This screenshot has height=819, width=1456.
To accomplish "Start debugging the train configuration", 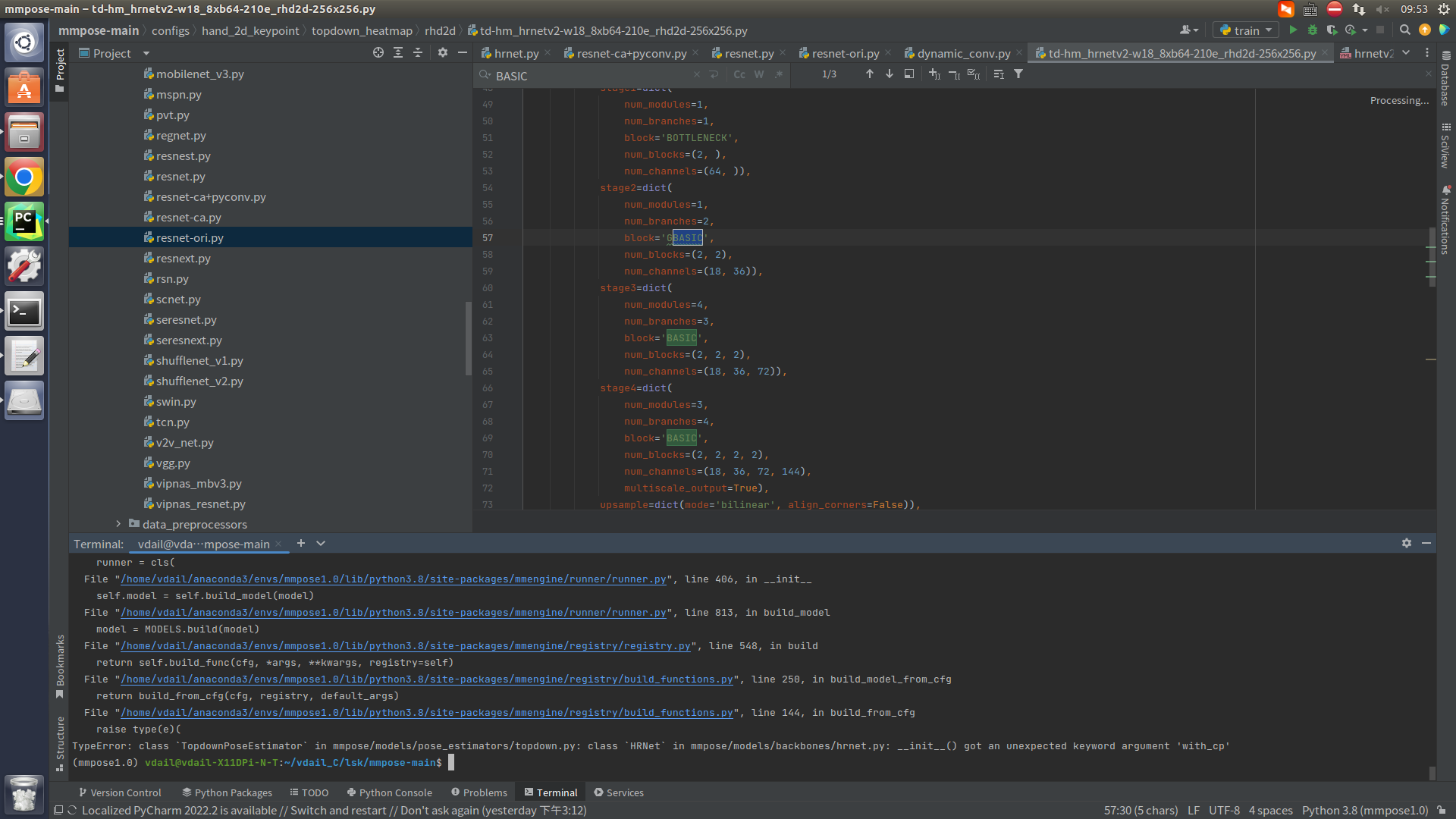I will pos(1313,30).
